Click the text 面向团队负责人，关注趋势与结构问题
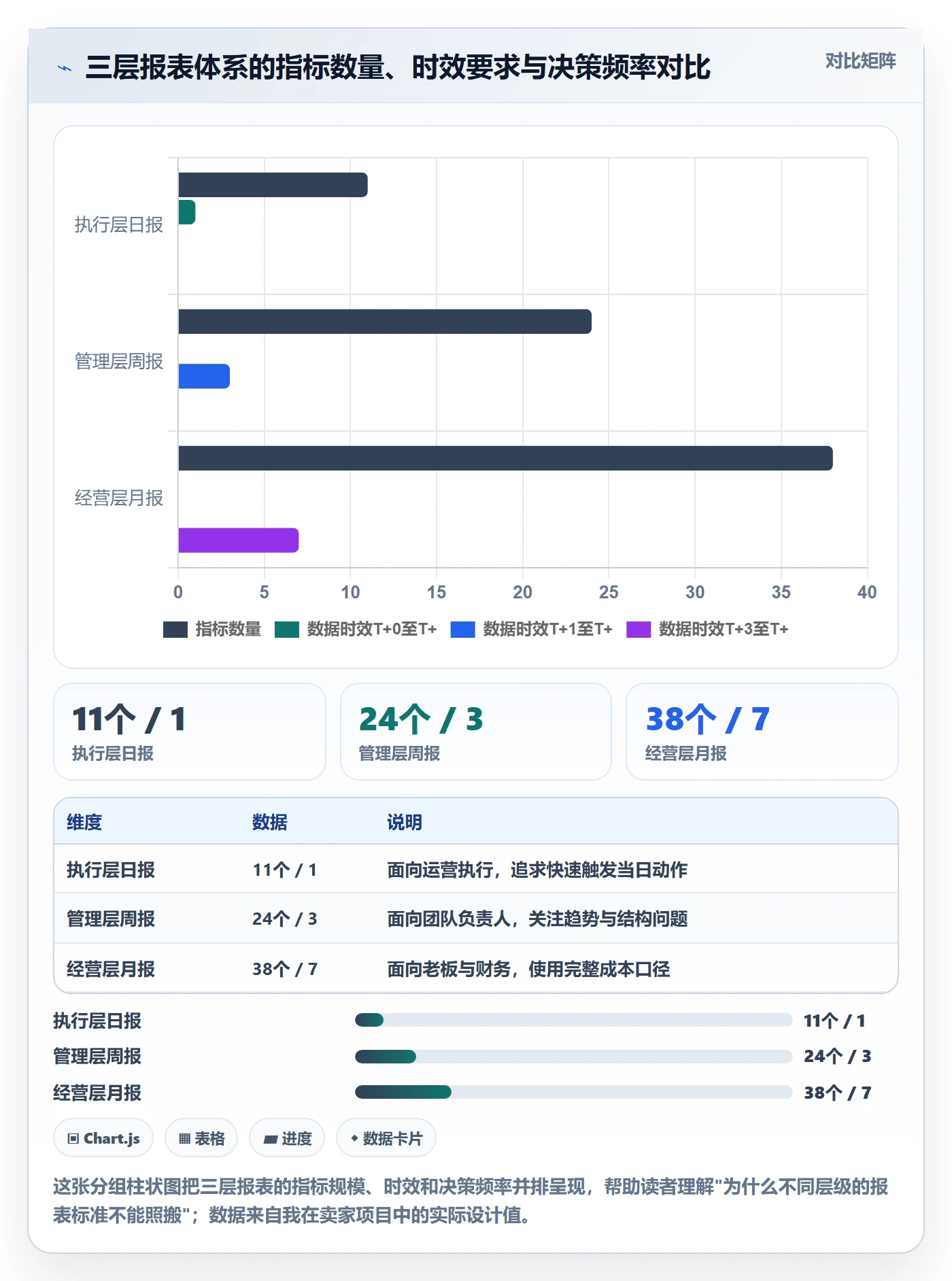Image resolution: width=952 pixels, height=1281 pixels. tap(537, 919)
